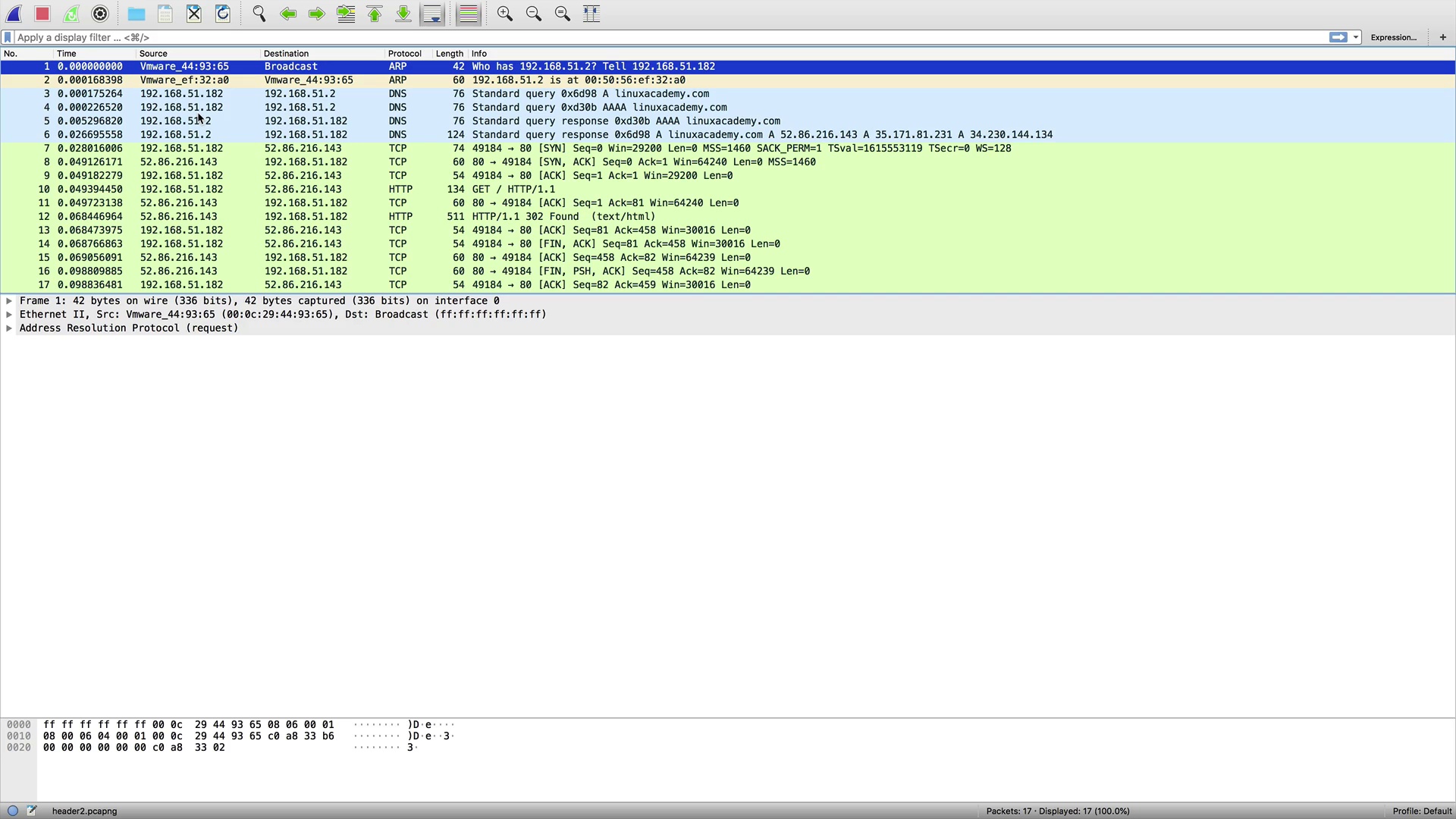The width and height of the screenshot is (1456, 819).
Task: Restart the current capture with the green fin
Action: click(x=71, y=14)
